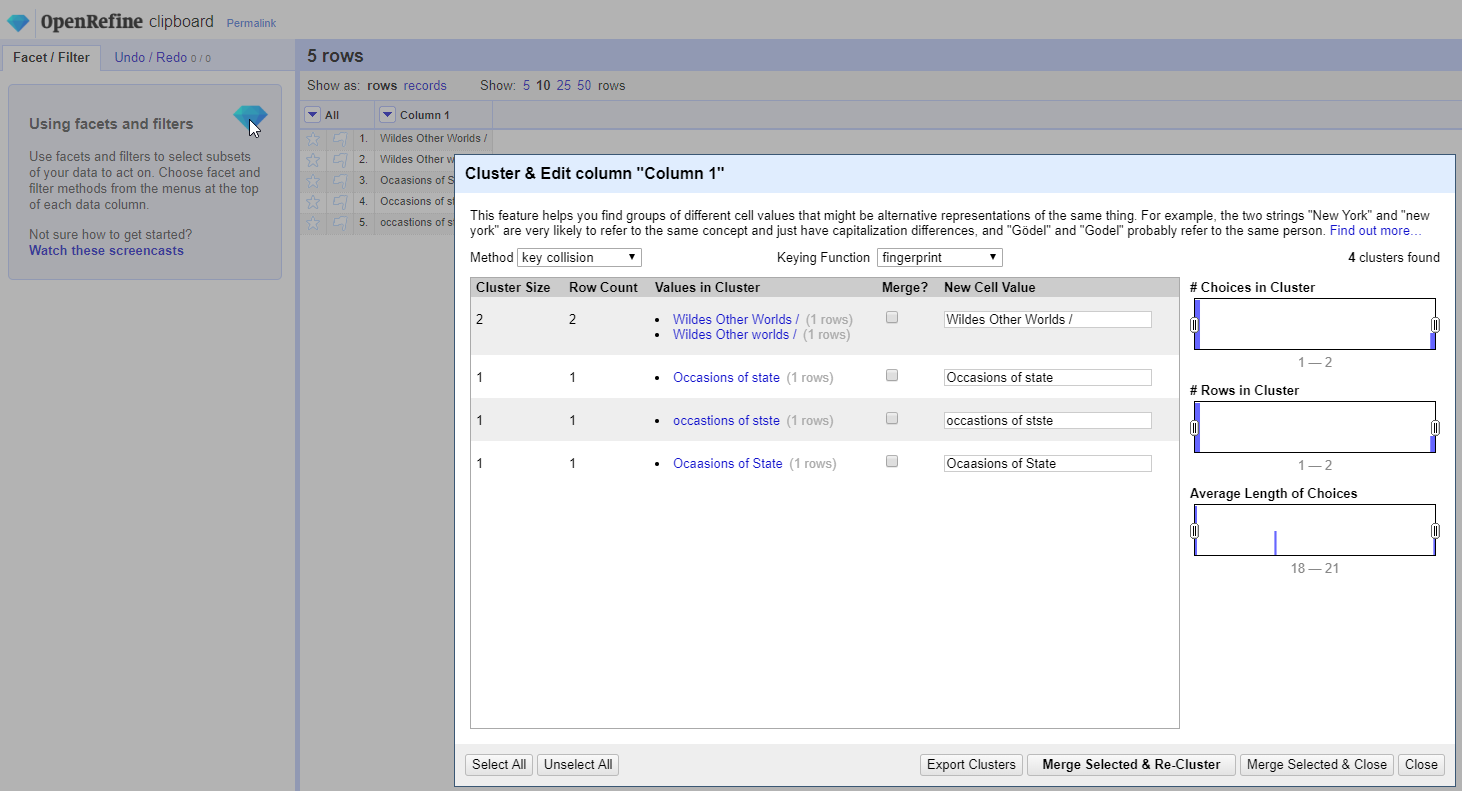The height and width of the screenshot is (791, 1462).
Task: Click Unselect All button
Action: 578,764
